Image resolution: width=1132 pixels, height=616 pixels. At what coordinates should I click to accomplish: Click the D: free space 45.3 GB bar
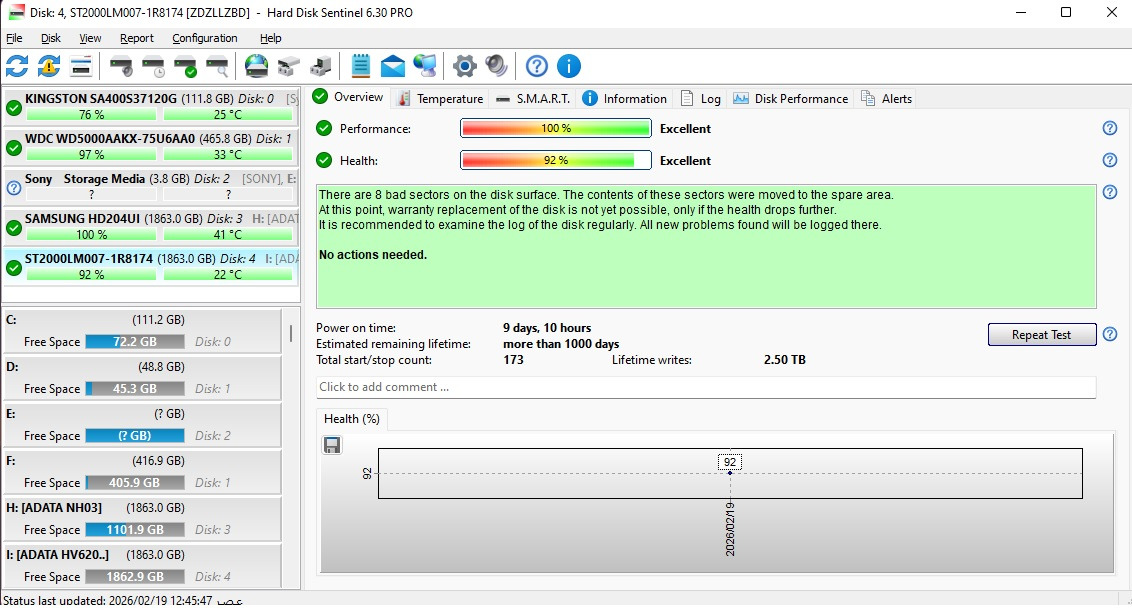pos(135,389)
